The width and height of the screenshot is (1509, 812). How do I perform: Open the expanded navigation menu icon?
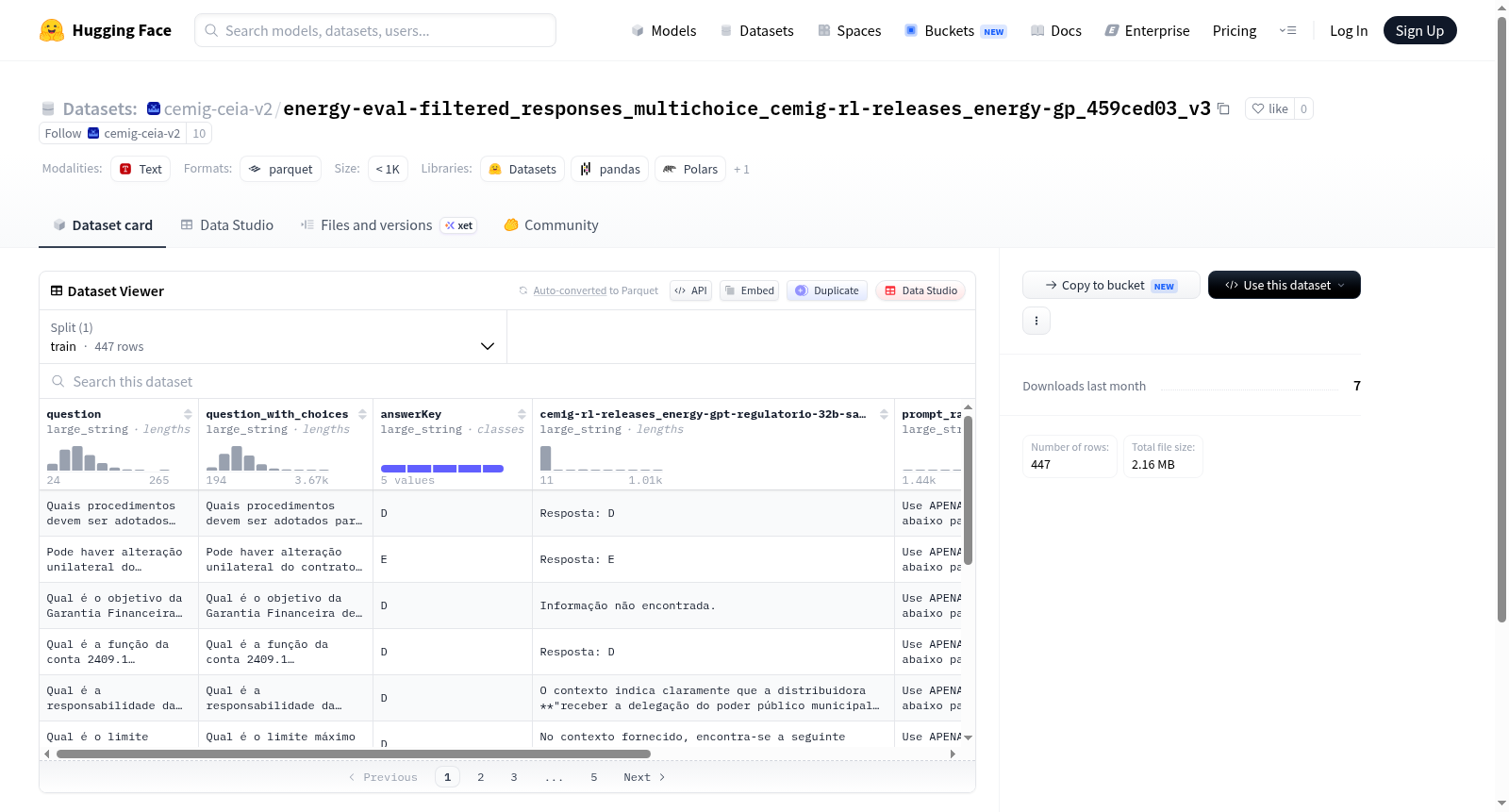pyautogui.click(x=1287, y=30)
